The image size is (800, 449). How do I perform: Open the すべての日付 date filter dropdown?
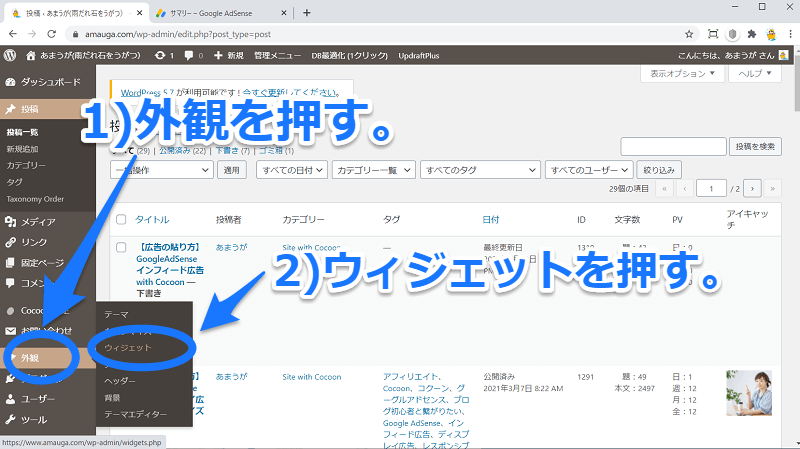tap(290, 170)
